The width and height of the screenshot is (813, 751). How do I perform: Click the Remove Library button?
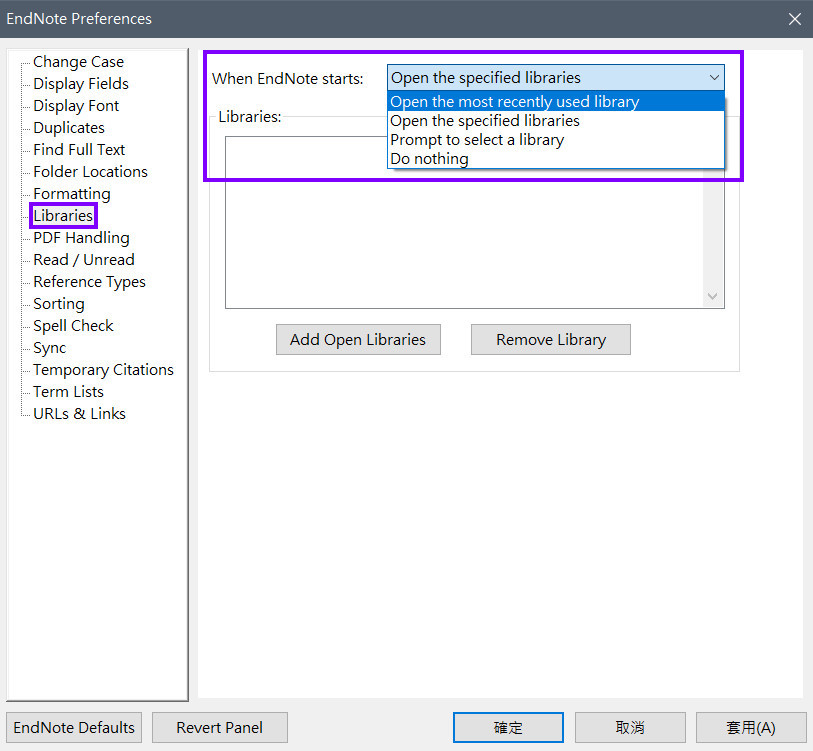point(551,340)
